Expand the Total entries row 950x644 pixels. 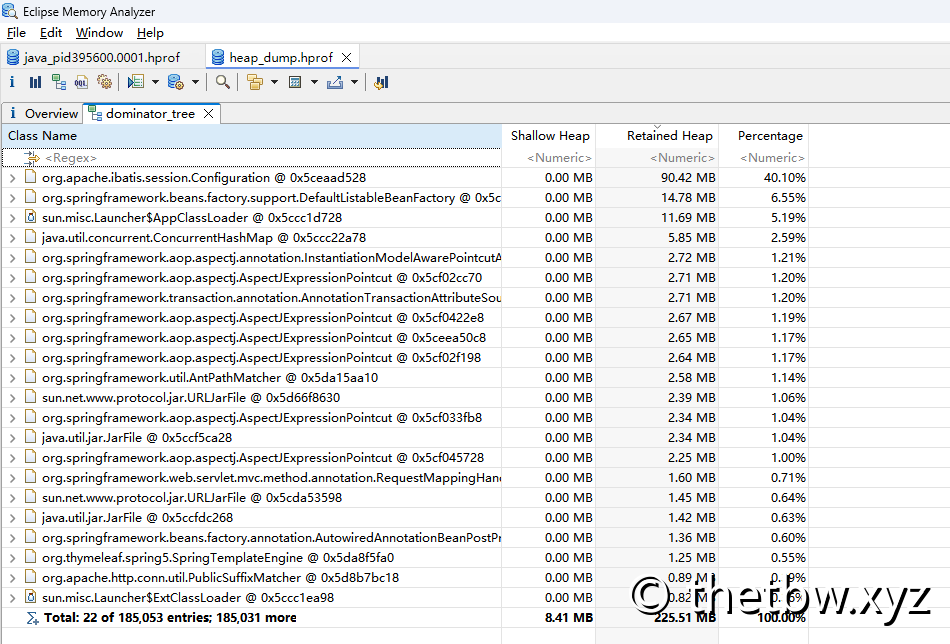pos(32,618)
